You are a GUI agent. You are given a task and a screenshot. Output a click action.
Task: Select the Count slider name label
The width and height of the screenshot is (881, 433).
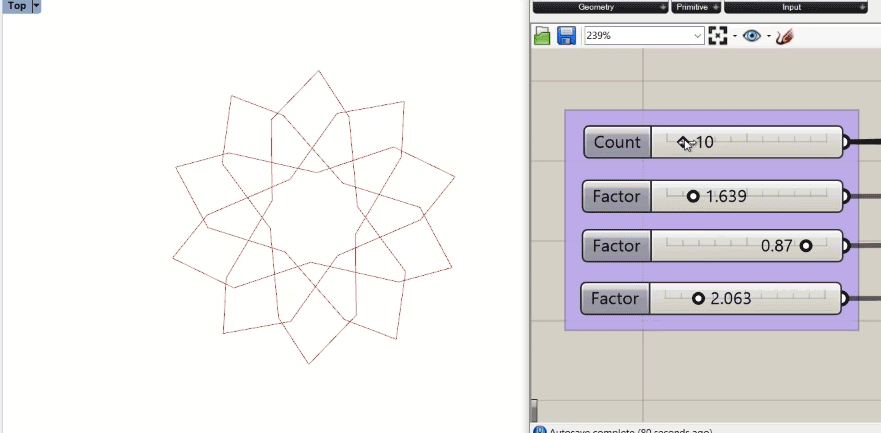(617, 142)
